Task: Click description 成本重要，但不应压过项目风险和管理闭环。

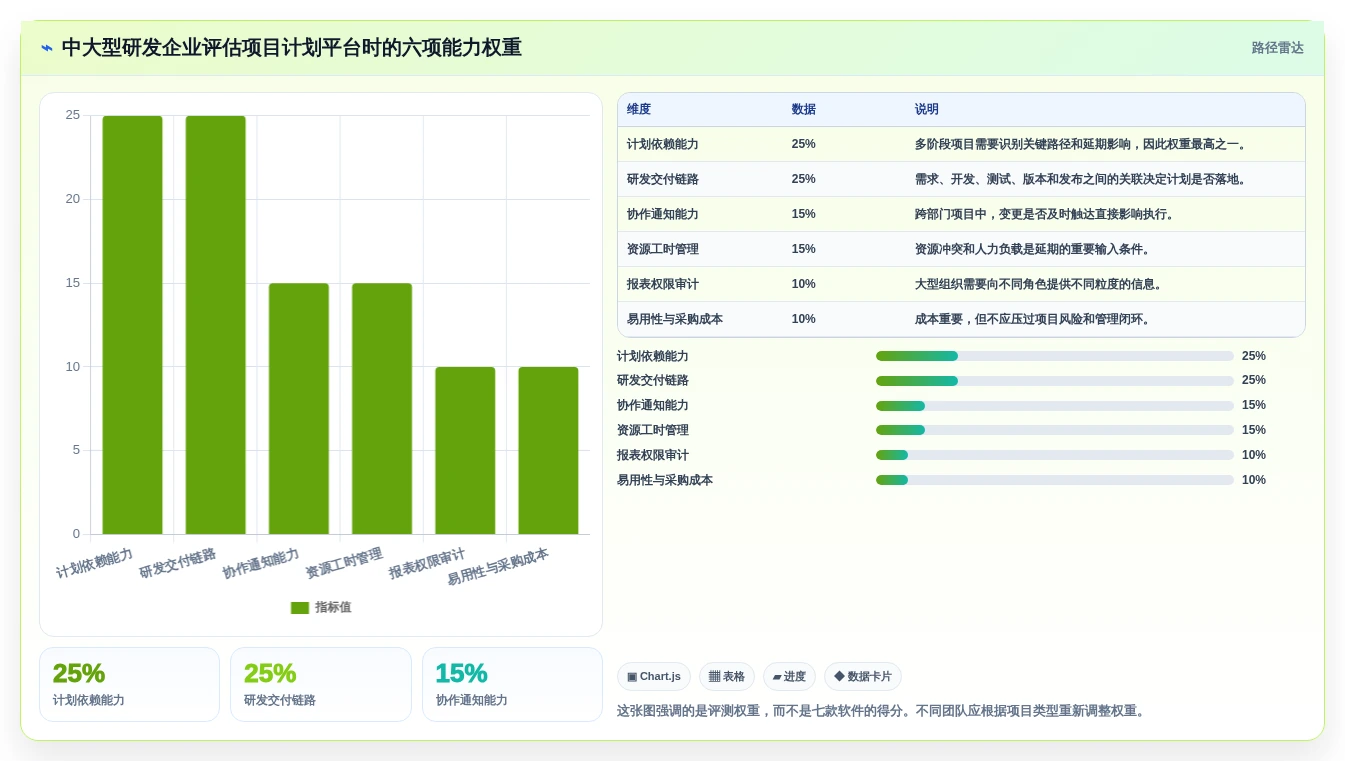Action: pos(1033,319)
